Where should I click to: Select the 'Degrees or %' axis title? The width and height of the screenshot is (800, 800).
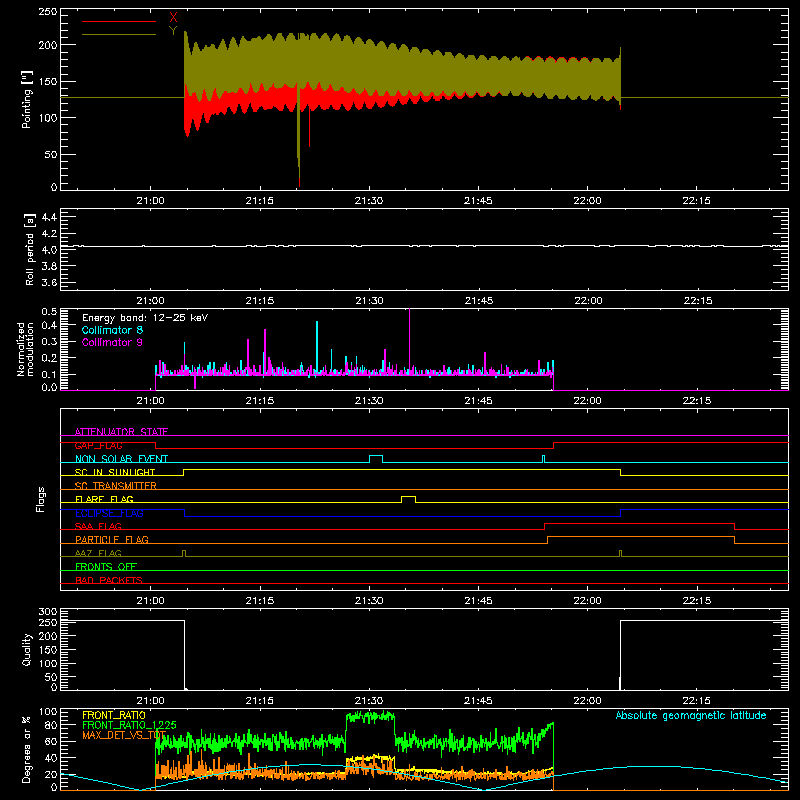tap(26, 749)
